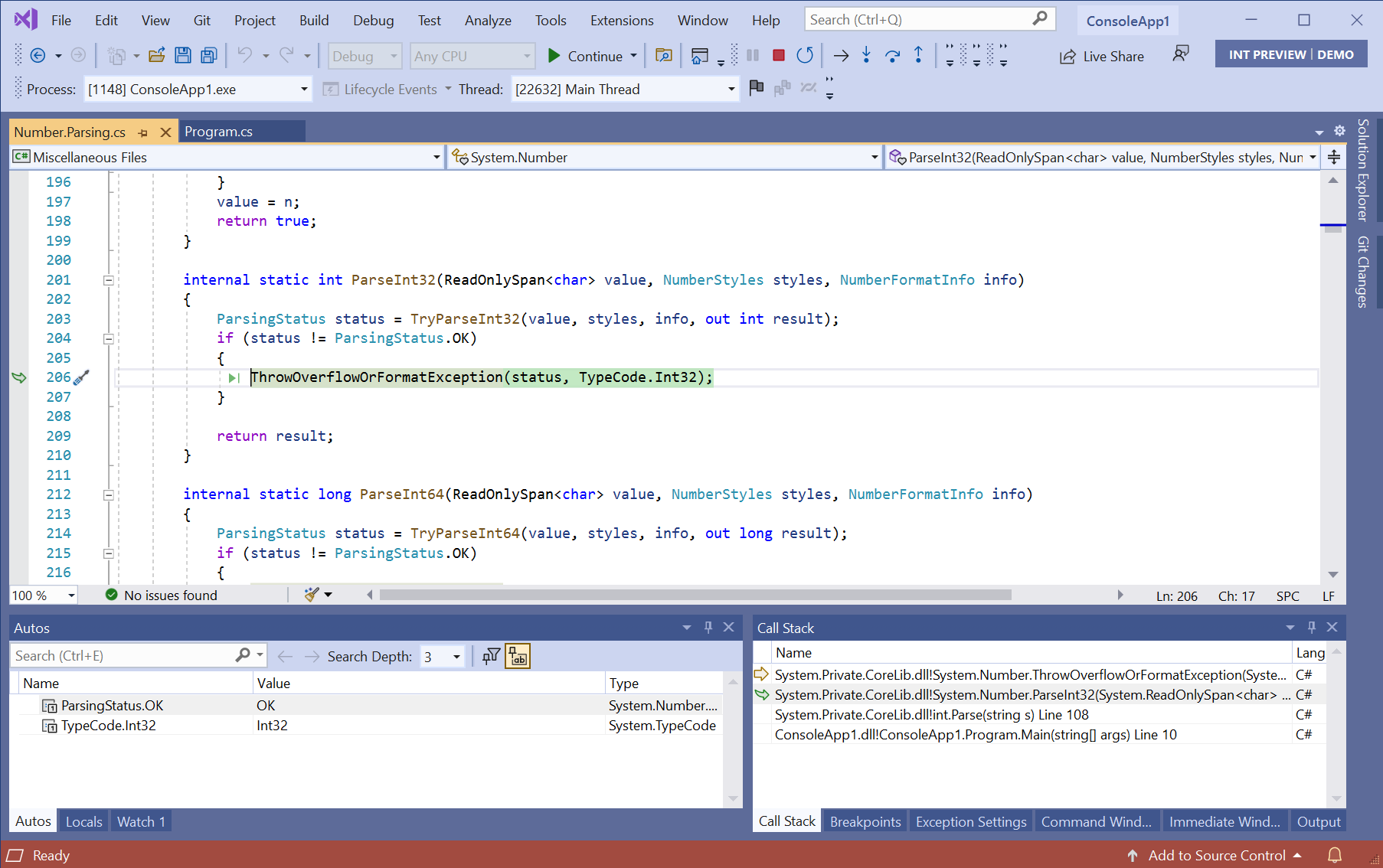Click the code cleanup broom icon

point(312,595)
